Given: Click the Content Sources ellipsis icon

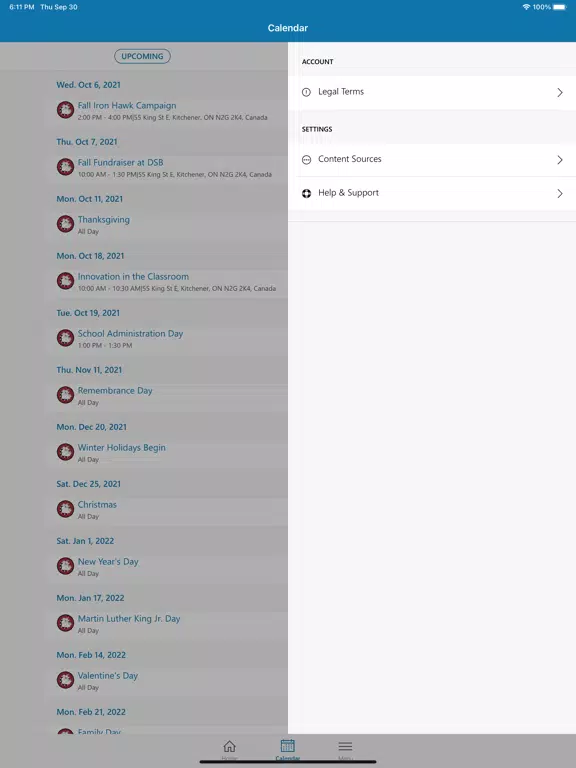Looking at the screenshot, I should click(307, 160).
